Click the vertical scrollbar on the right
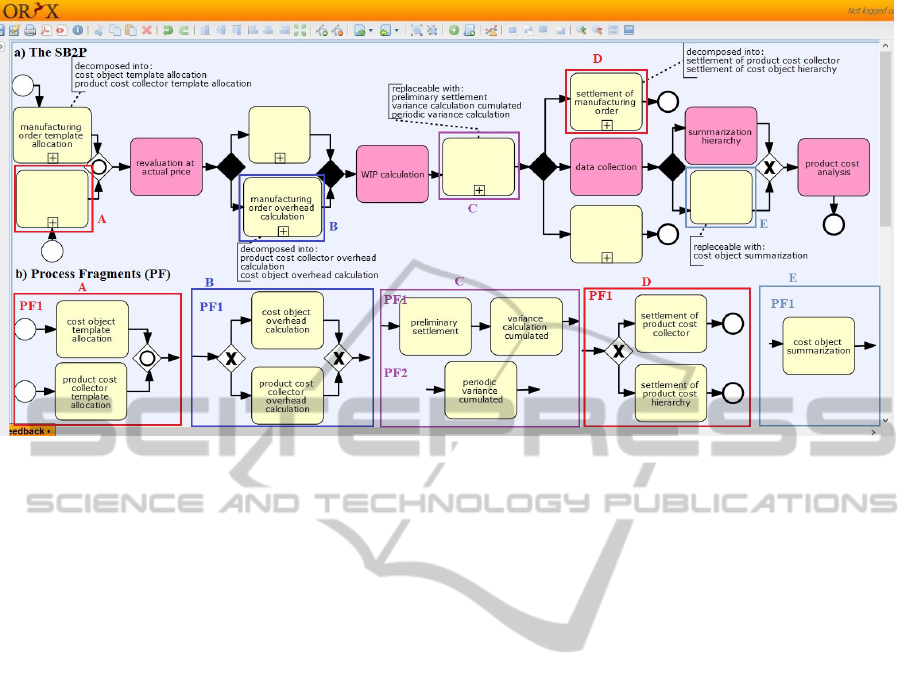The image size is (914, 687). point(883,150)
